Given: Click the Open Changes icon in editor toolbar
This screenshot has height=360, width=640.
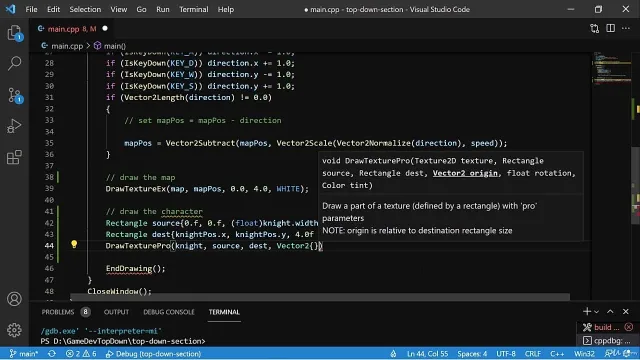Looking at the screenshot, I should pyautogui.click(x=594, y=28).
